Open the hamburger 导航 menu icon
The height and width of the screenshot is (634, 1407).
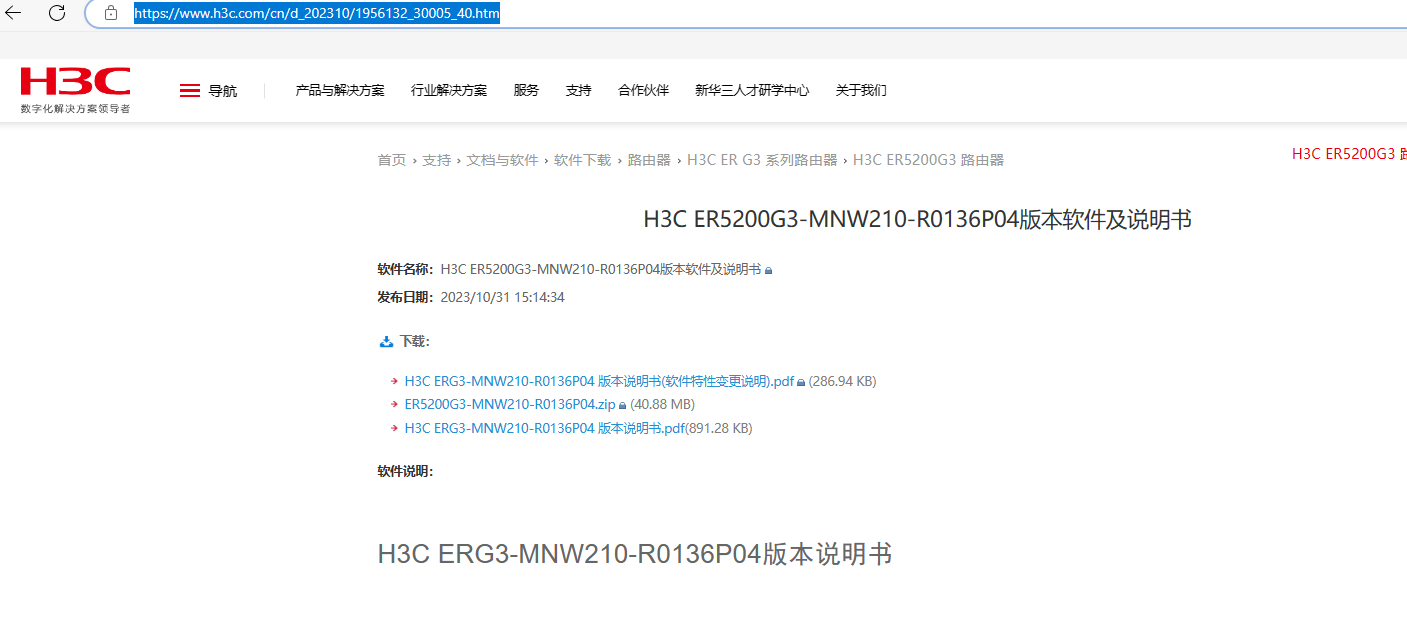point(190,91)
